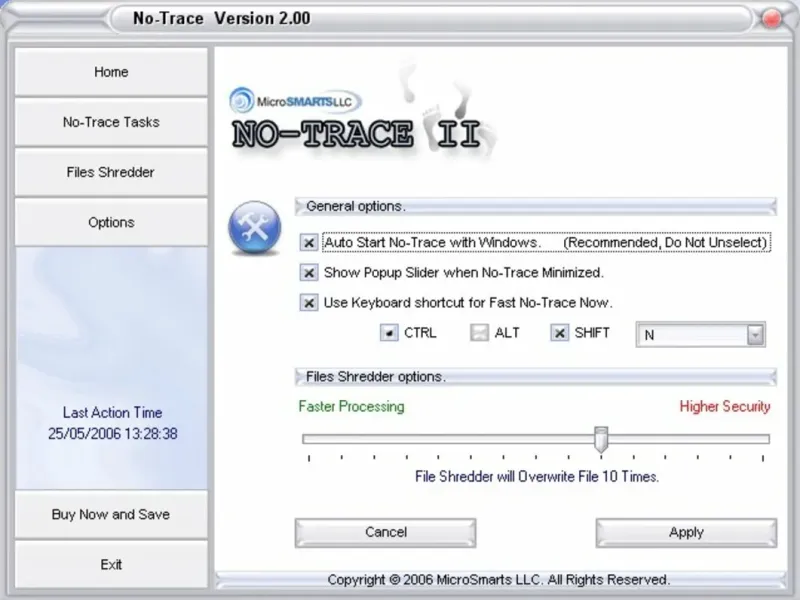Click the Faster Processing label
The height and width of the screenshot is (600, 800).
[x=352, y=407]
